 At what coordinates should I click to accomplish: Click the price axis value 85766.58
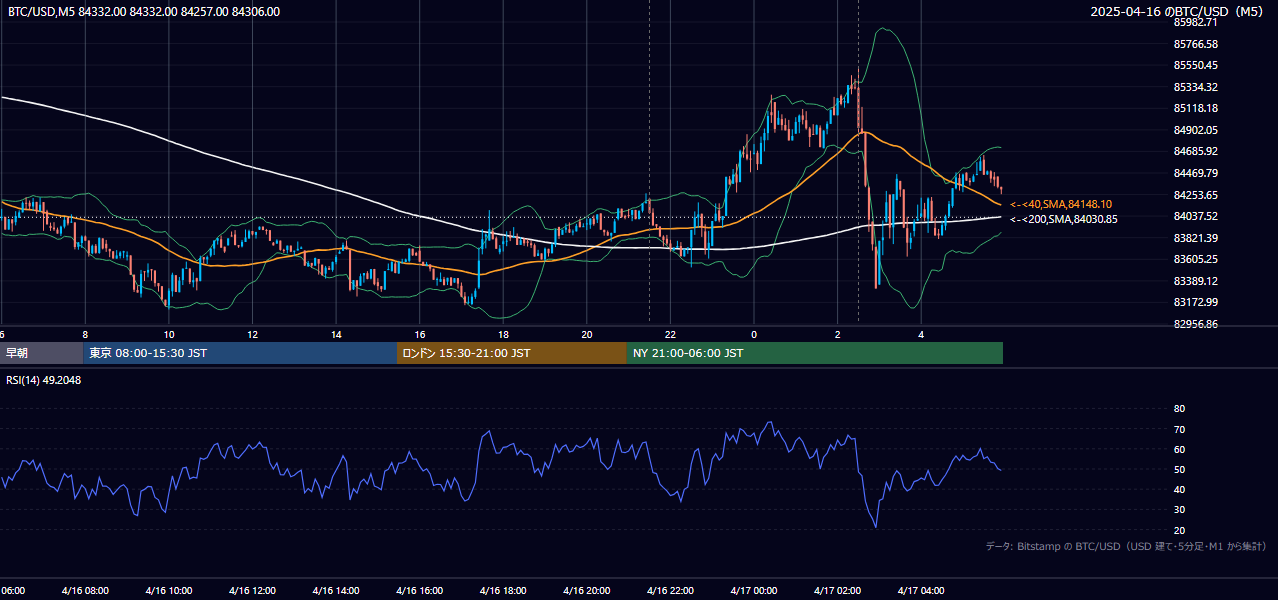[1196, 44]
